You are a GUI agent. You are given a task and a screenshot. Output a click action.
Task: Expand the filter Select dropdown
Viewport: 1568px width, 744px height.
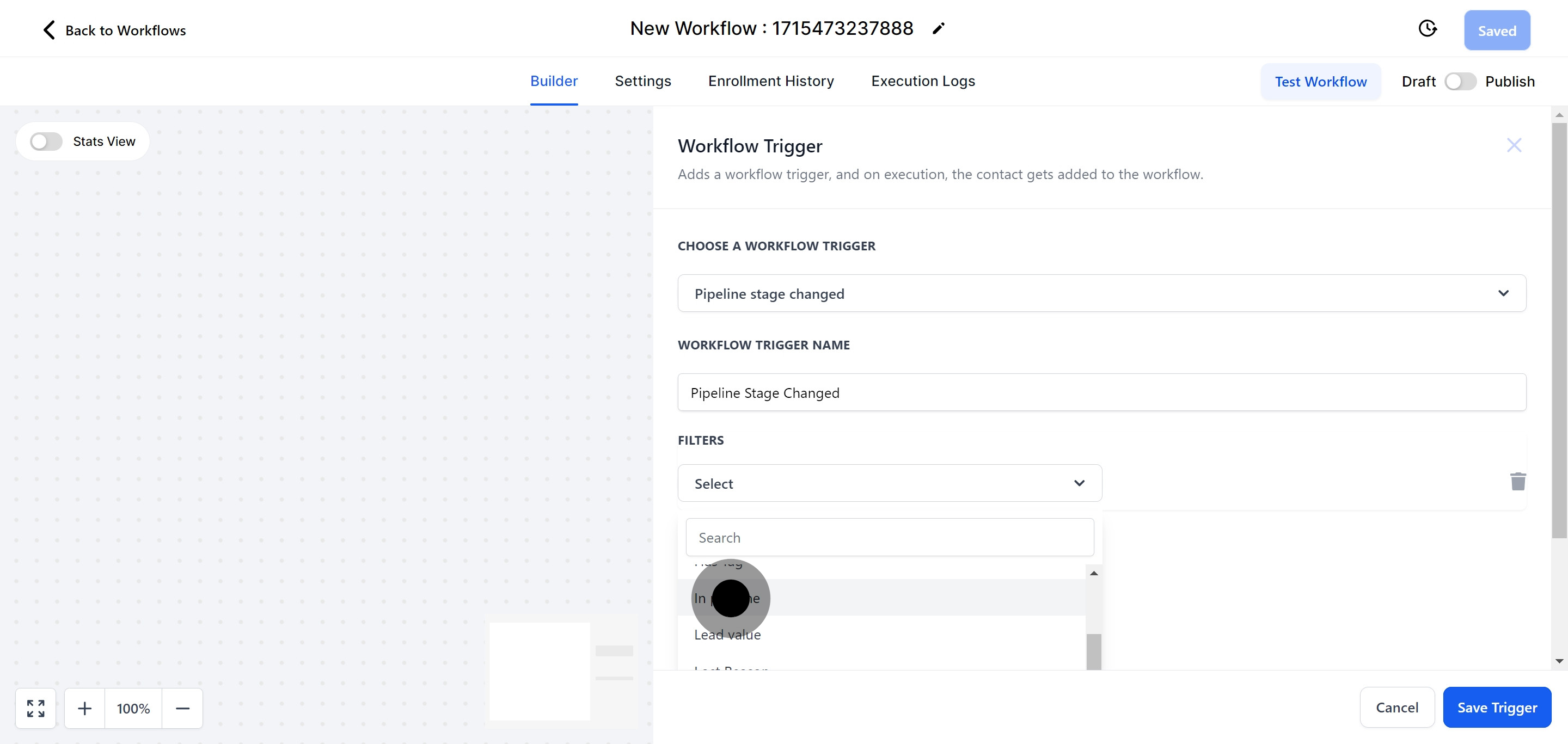coord(889,484)
